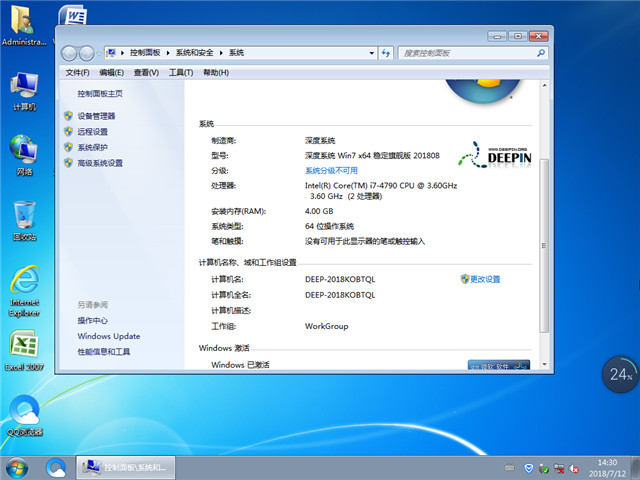Click the muted volume tray icon

tap(574, 468)
